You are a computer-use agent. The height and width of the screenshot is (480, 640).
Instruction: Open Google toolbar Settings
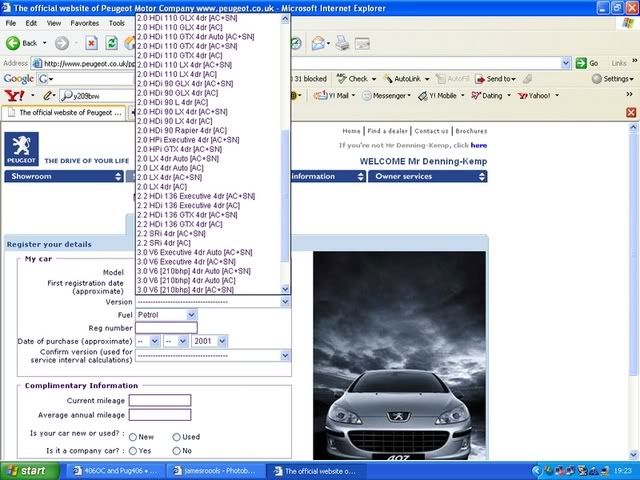[x=612, y=78]
